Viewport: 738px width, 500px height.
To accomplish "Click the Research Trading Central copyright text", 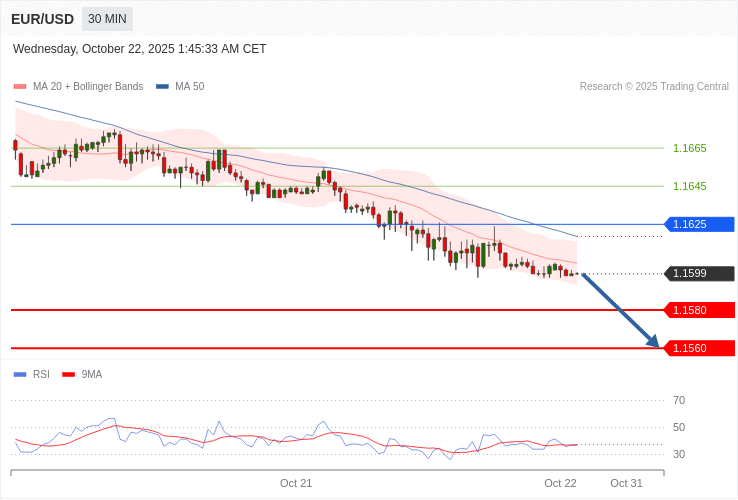I will click(654, 87).
